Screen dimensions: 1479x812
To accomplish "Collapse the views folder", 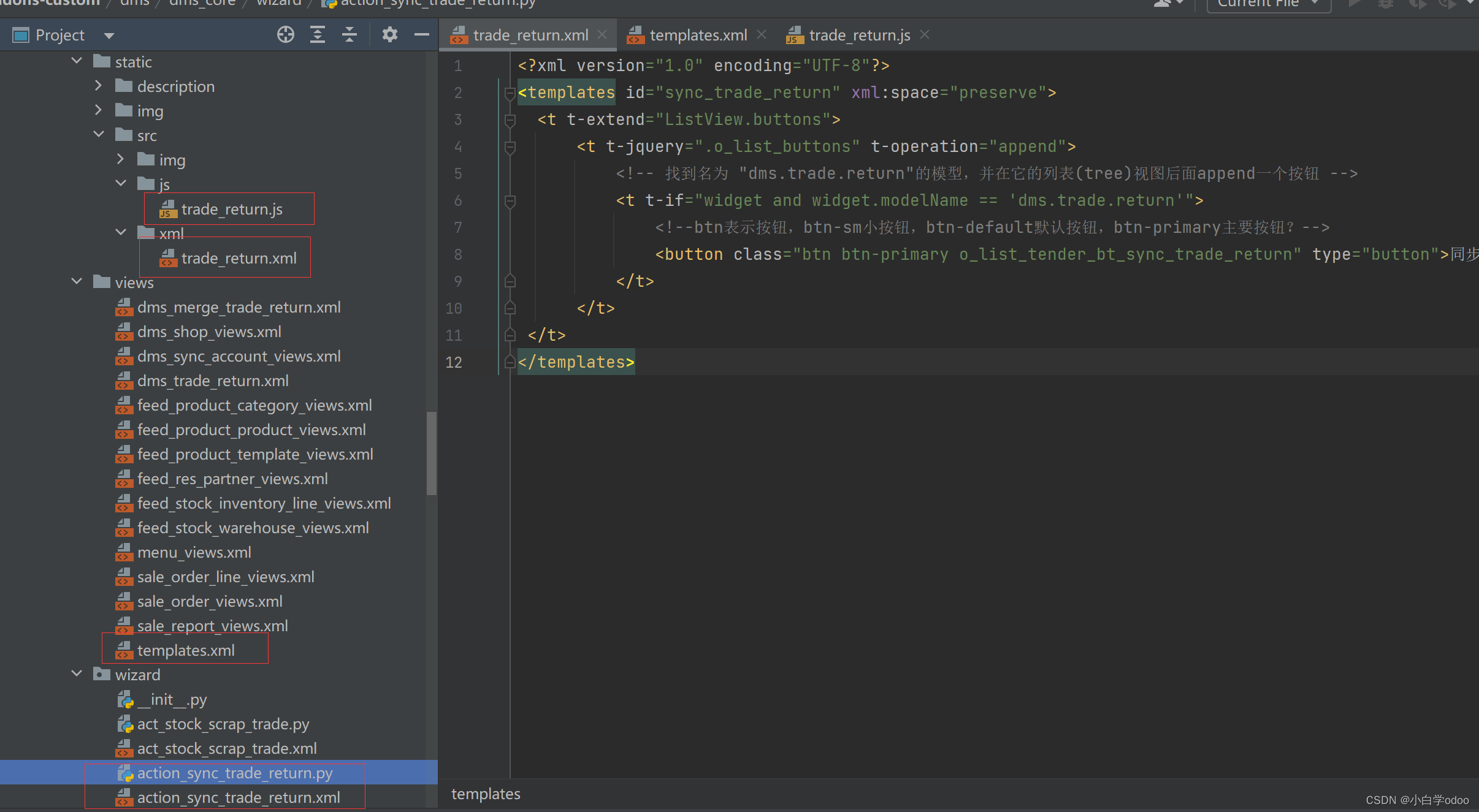I will point(77,282).
